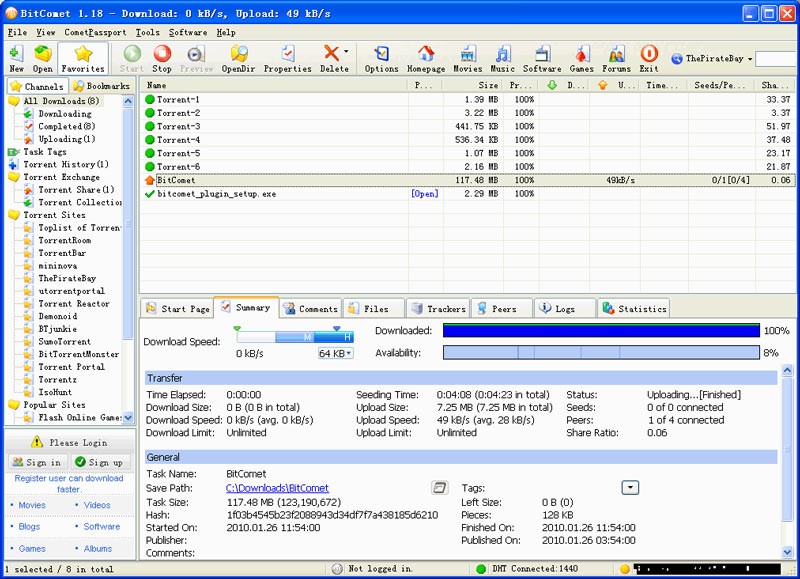
Task: Switch to the Peers tab
Action: point(500,308)
